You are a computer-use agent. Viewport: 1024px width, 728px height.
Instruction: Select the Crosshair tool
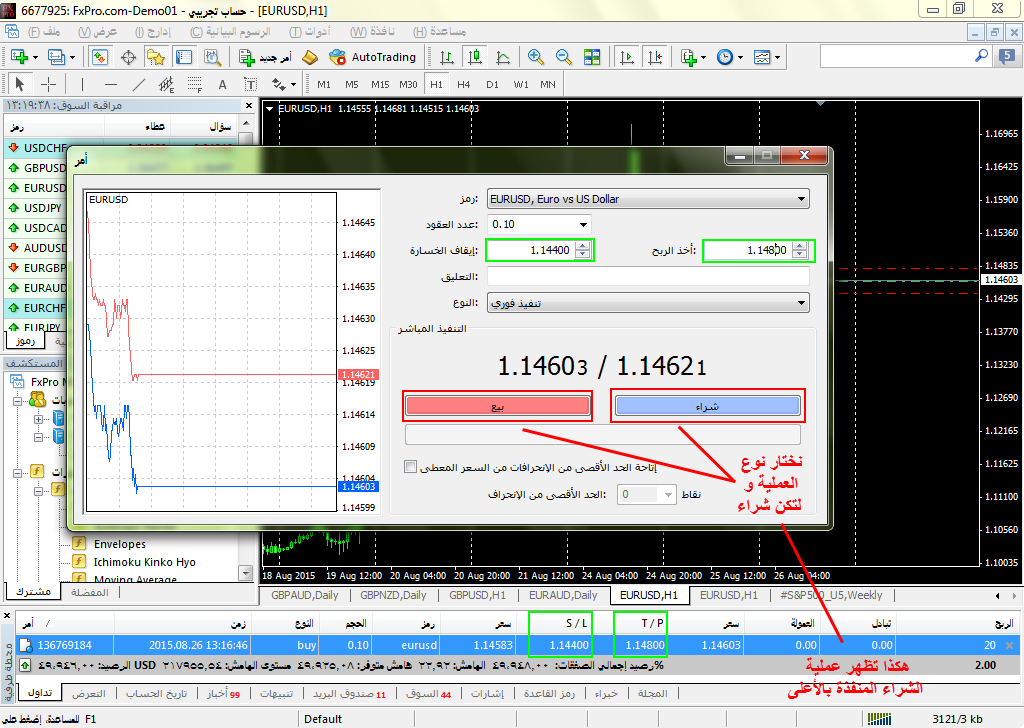[48, 84]
